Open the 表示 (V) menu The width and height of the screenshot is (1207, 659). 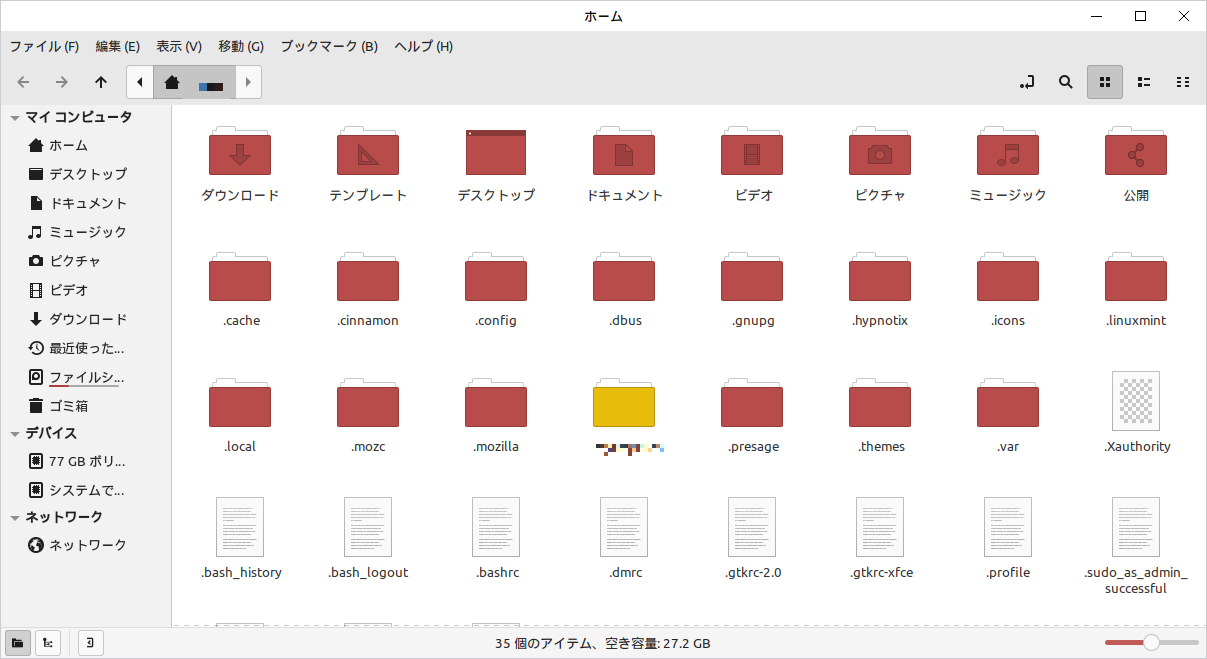click(x=179, y=46)
